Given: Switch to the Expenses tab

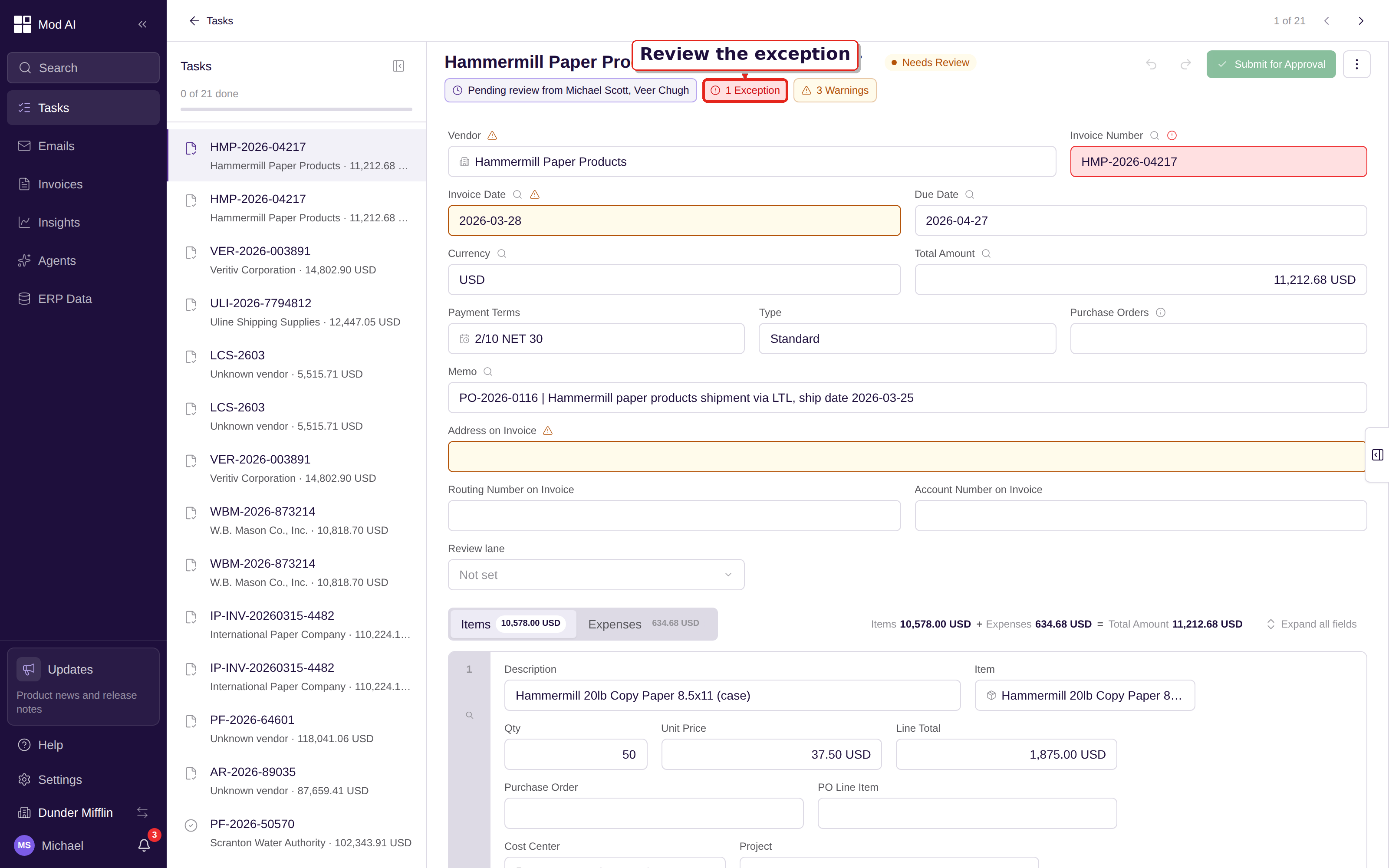Looking at the screenshot, I should click(x=644, y=624).
